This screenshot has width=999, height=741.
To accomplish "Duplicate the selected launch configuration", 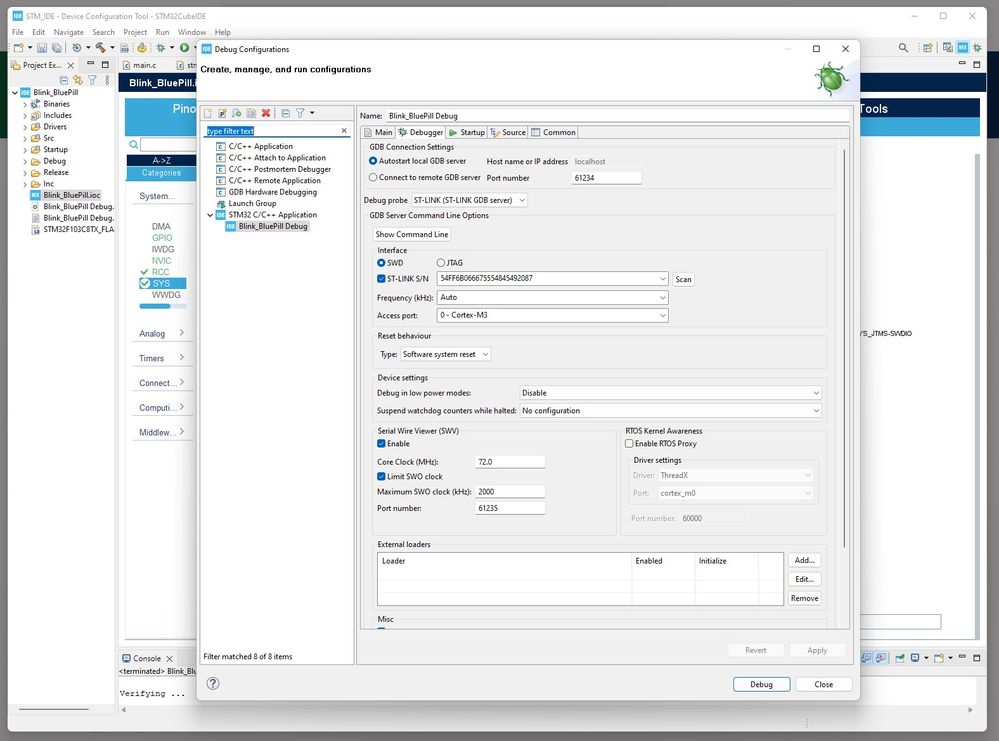I will (x=251, y=113).
